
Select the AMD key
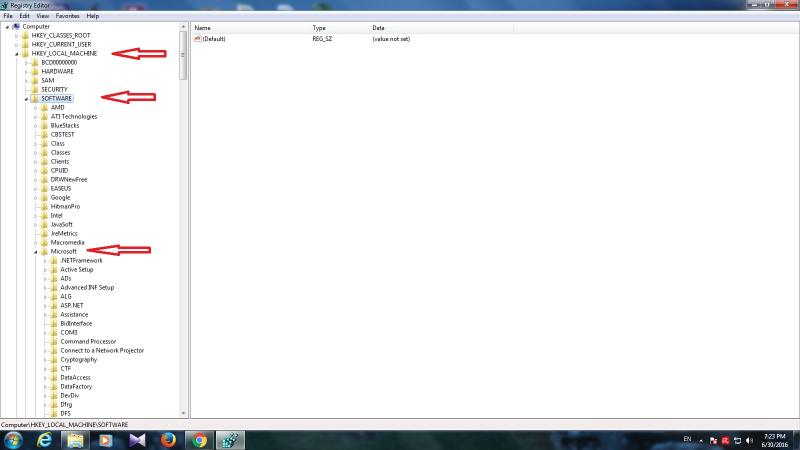click(57, 108)
